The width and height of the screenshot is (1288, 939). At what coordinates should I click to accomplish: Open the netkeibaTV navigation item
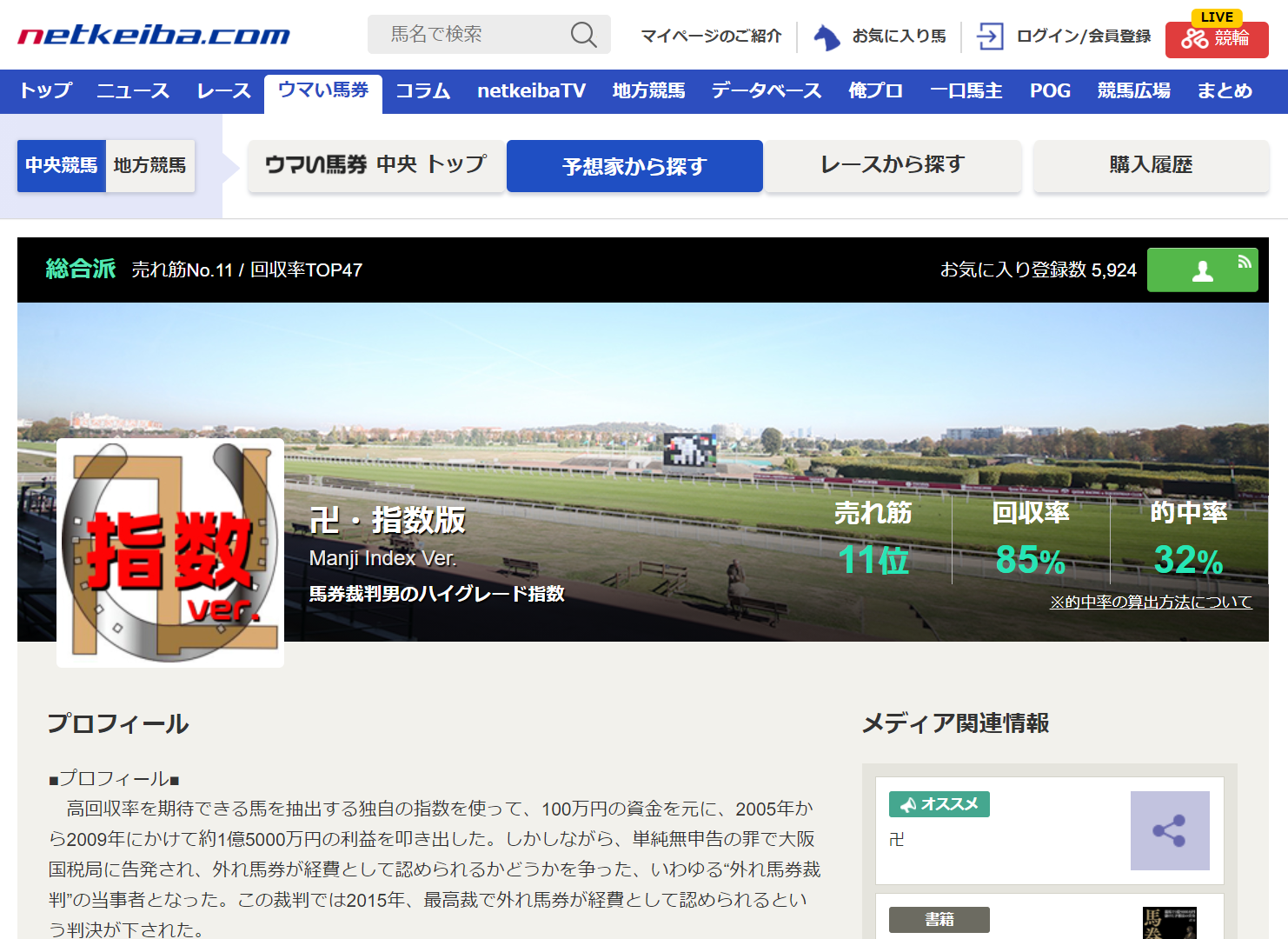tap(532, 90)
